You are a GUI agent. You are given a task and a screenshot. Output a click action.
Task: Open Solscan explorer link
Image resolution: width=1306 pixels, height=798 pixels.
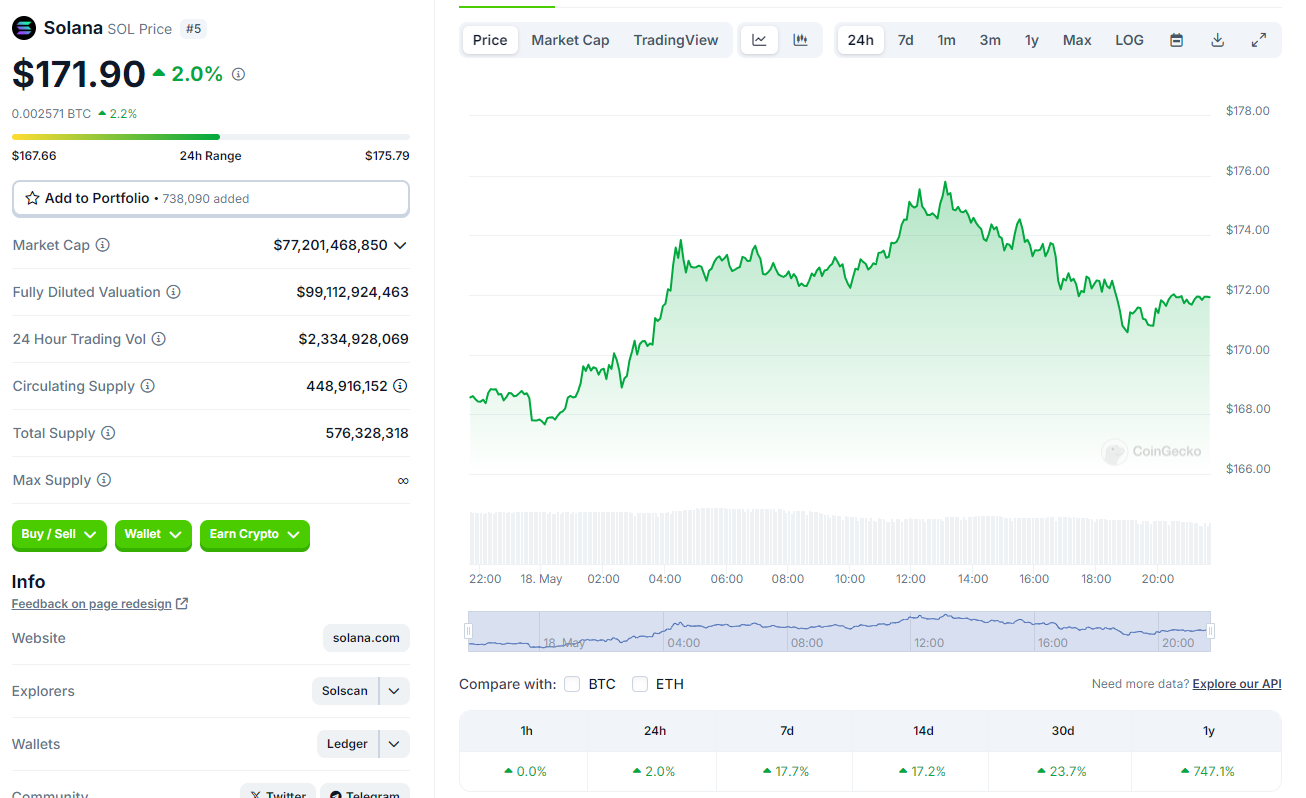click(x=345, y=691)
